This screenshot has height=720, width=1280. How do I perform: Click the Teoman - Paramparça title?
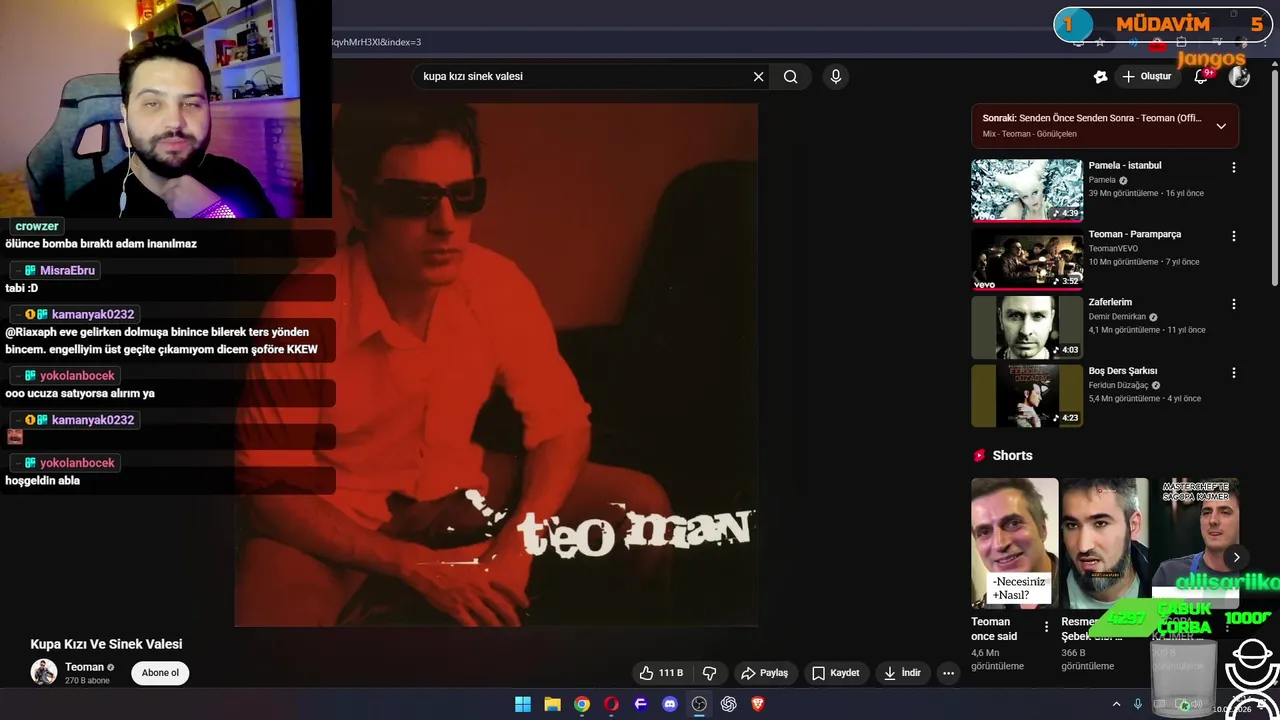pos(1135,234)
